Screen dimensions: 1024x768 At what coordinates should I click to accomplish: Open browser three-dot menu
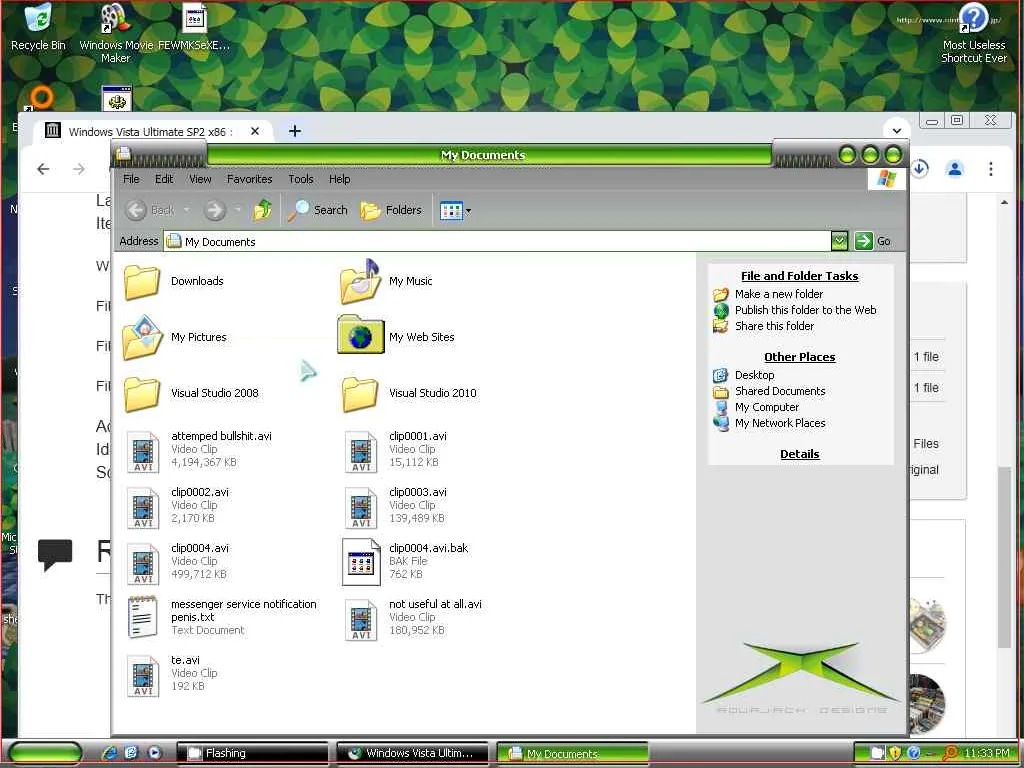pyautogui.click(x=991, y=169)
